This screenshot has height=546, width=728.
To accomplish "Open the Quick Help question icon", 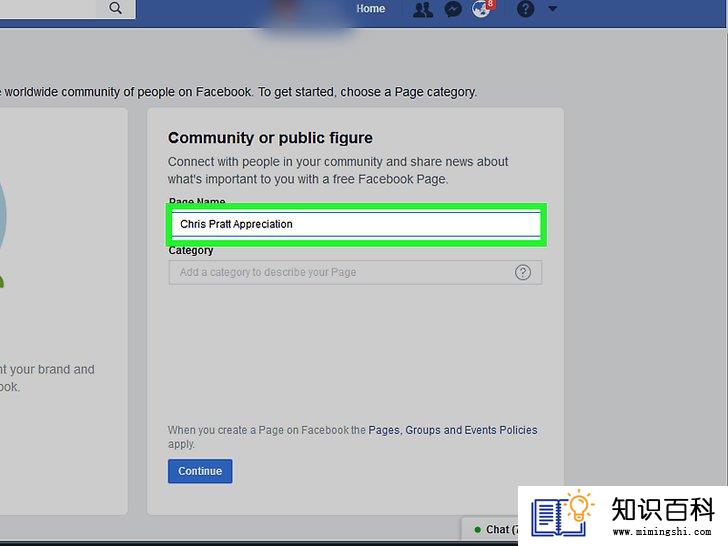I will click(525, 9).
